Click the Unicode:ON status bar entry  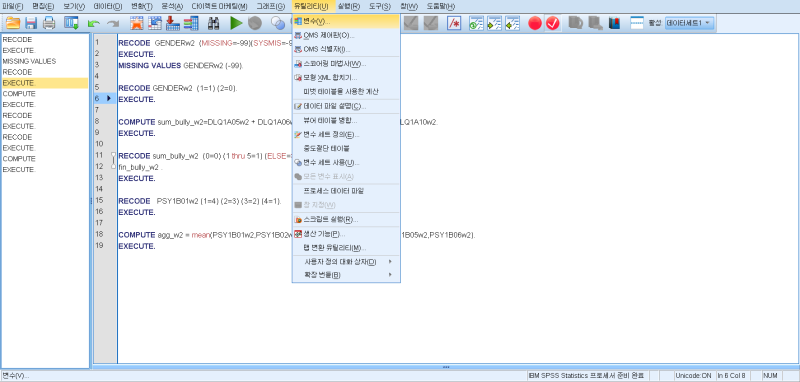tap(693, 375)
